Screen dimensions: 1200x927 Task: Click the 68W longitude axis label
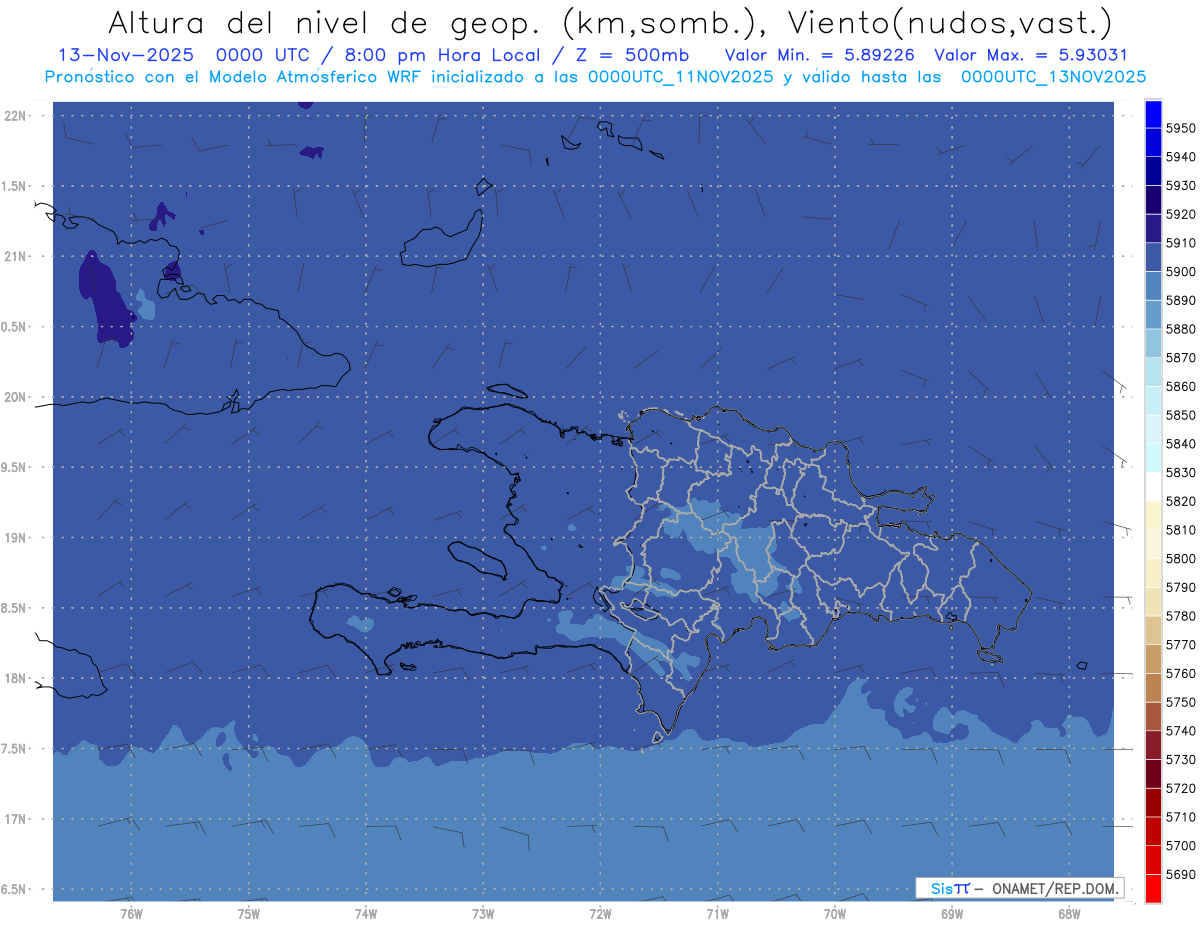(1069, 913)
